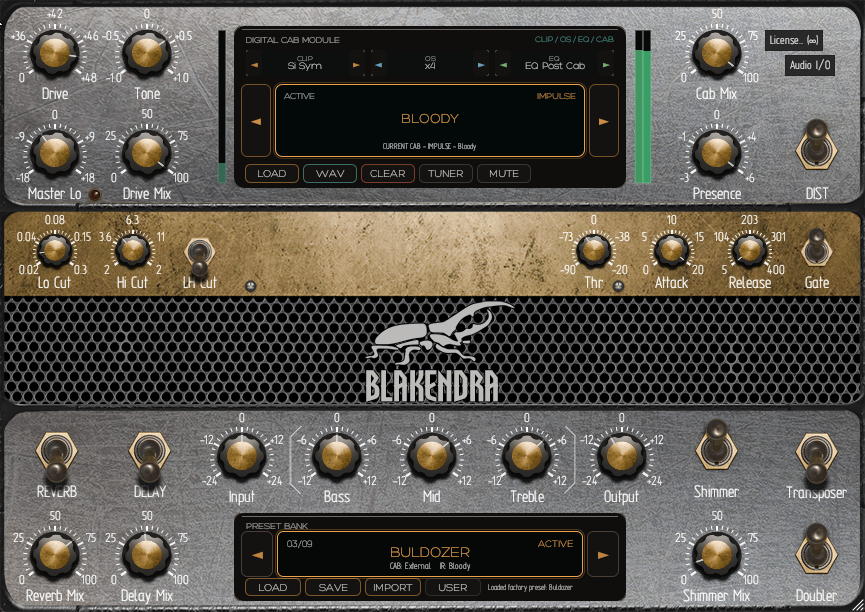Click the MUTE button
865x612 pixels.
pyautogui.click(x=504, y=173)
